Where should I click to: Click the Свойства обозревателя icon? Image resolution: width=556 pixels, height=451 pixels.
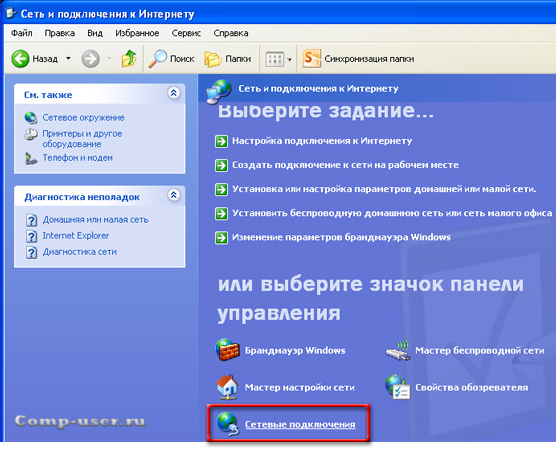pyautogui.click(x=397, y=387)
